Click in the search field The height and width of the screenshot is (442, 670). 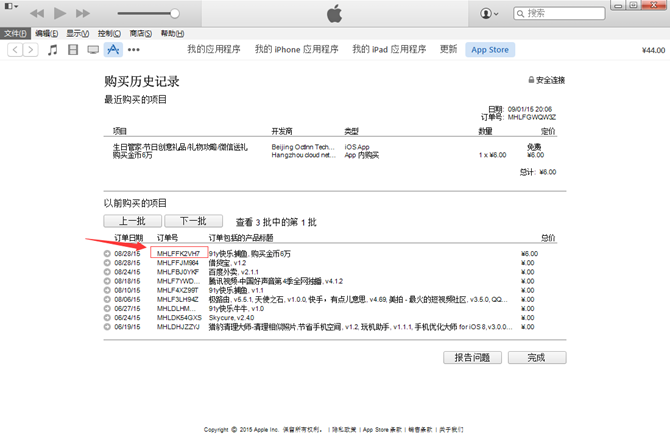point(559,13)
